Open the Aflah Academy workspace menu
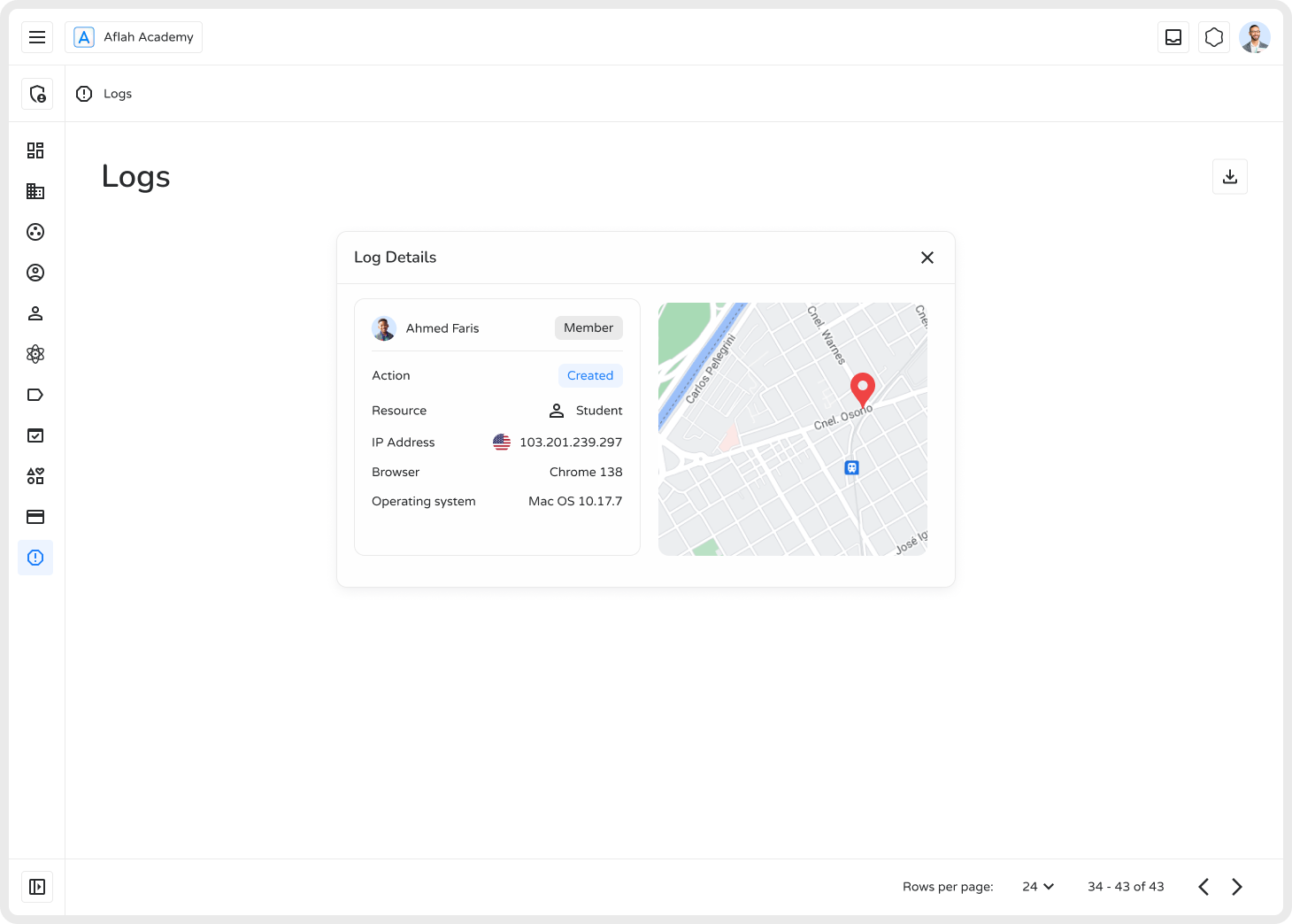1292x924 pixels. 134,37
